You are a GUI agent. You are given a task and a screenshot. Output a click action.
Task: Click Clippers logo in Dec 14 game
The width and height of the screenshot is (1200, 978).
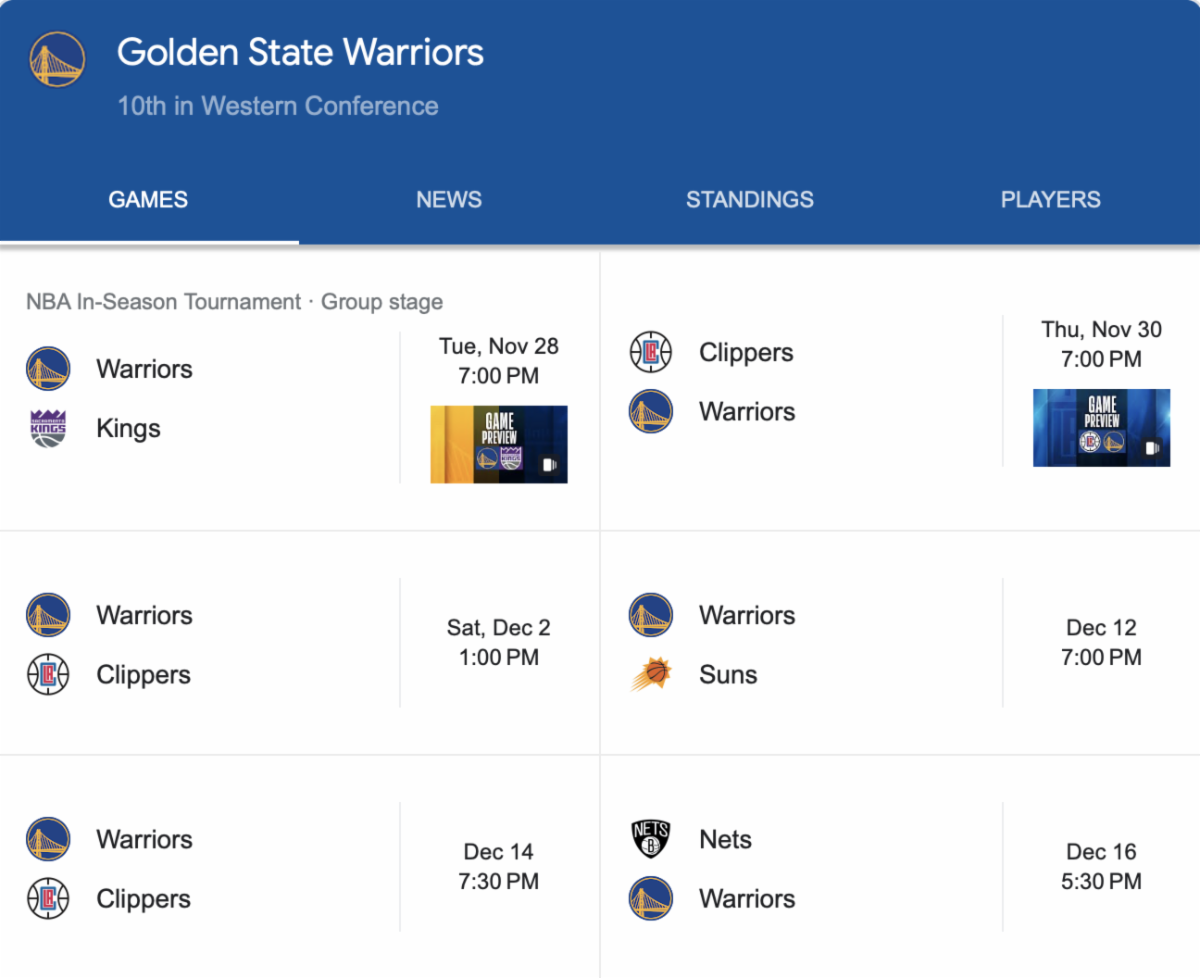(x=48, y=899)
